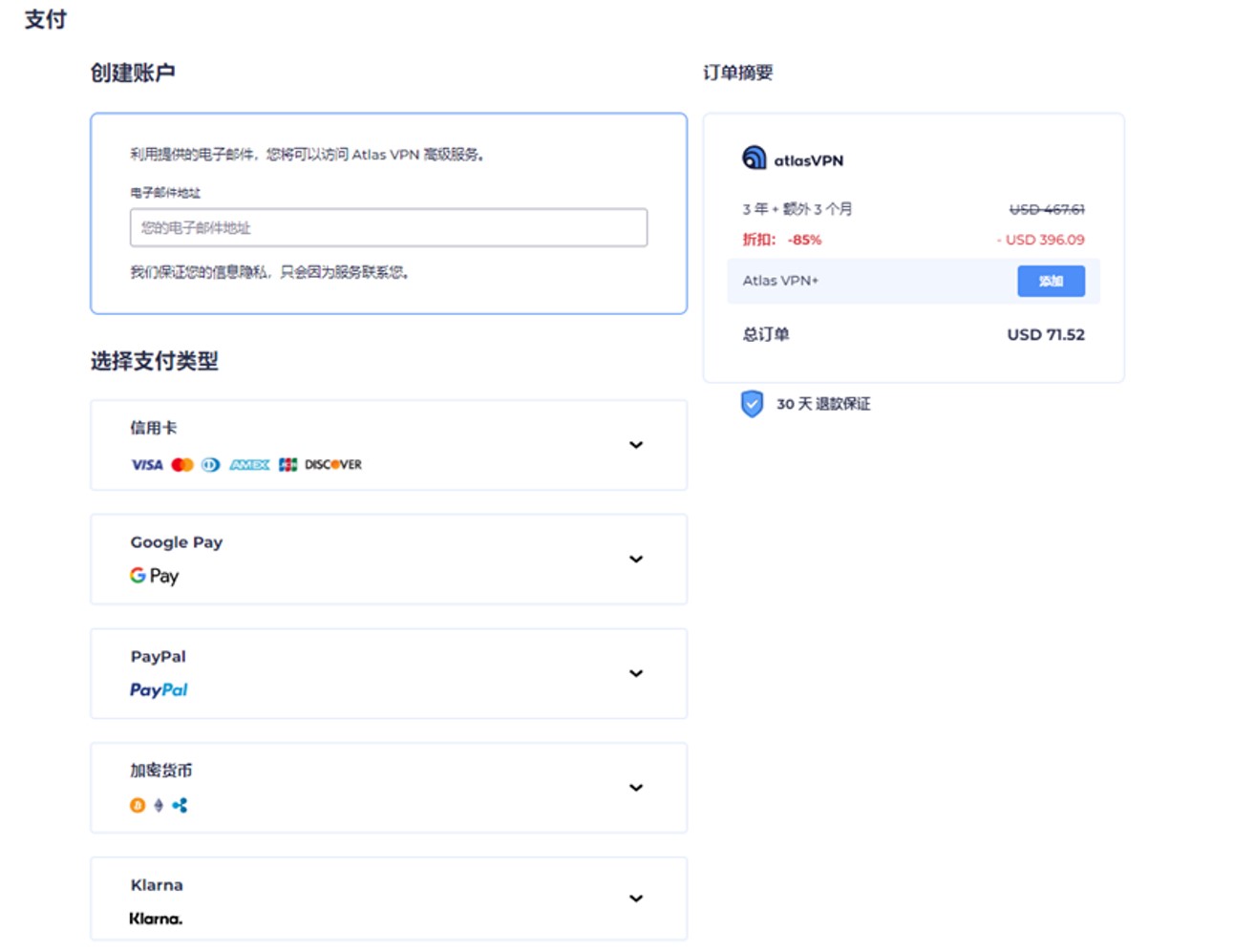Click the Bitcoin icon
The image size is (1233, 952).
pyautogui.click(x=138, y=805)
